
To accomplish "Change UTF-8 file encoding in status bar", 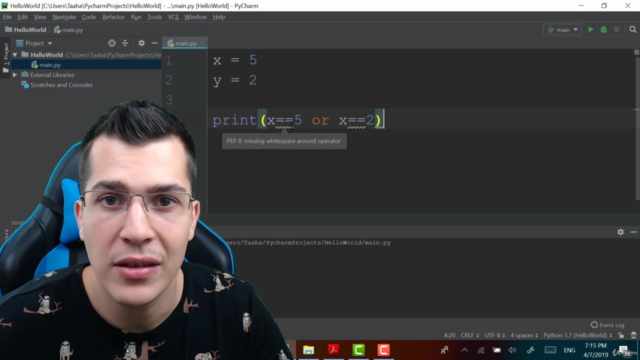I will point(494,336).
